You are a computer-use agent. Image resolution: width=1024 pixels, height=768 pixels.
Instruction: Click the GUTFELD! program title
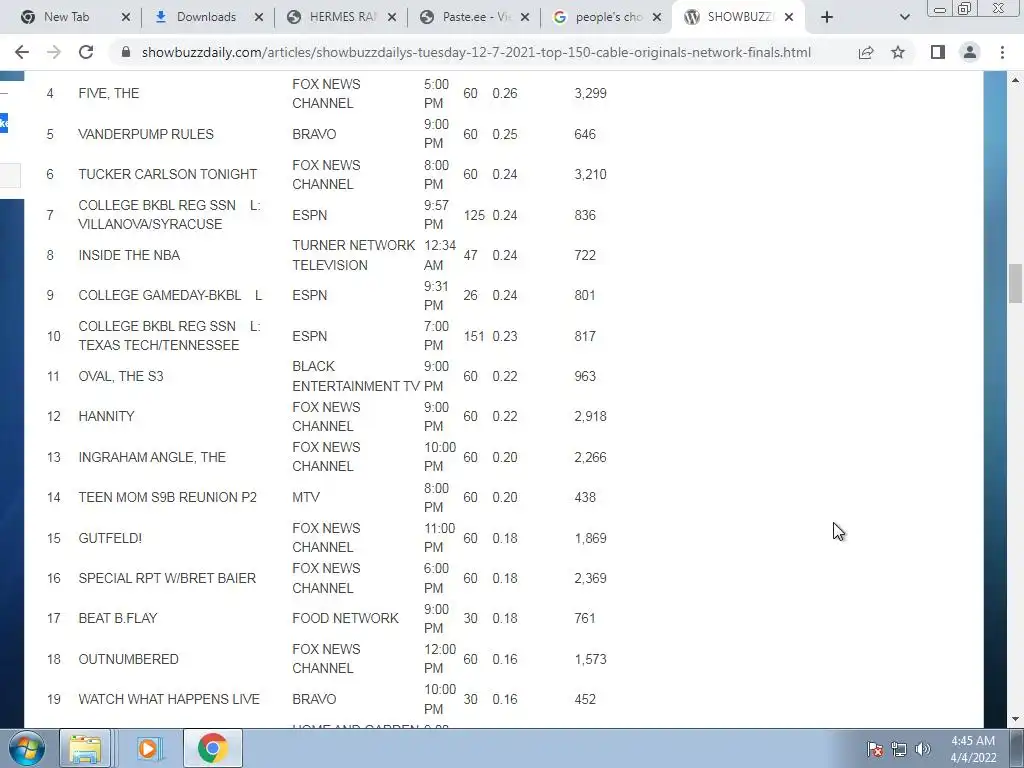[110, 538]
